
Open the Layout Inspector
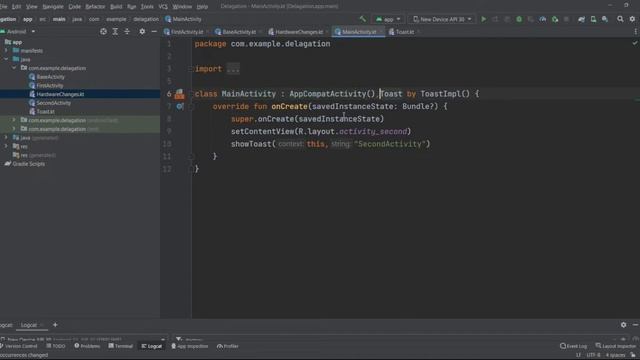[x=616, y=346]
